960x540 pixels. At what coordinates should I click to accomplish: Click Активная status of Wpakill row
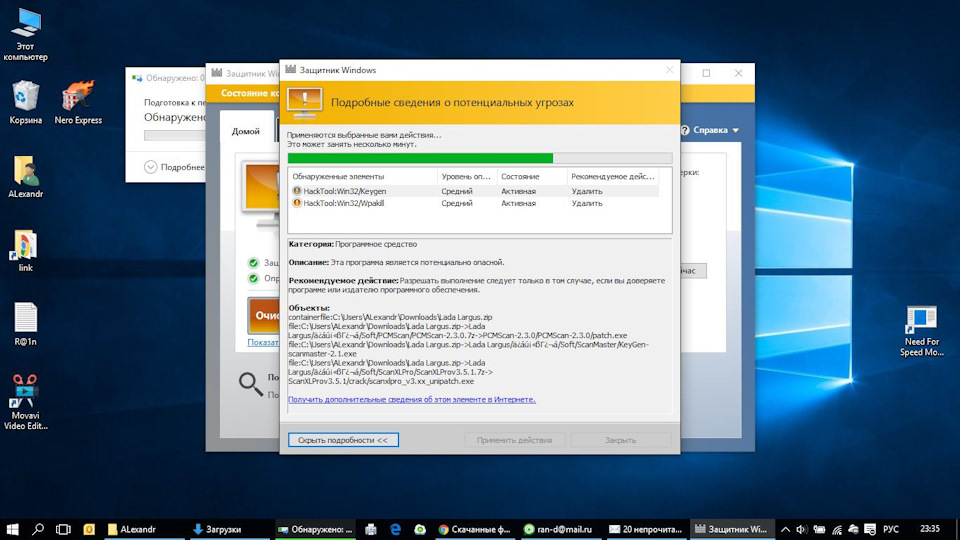(x=518, y=203)
